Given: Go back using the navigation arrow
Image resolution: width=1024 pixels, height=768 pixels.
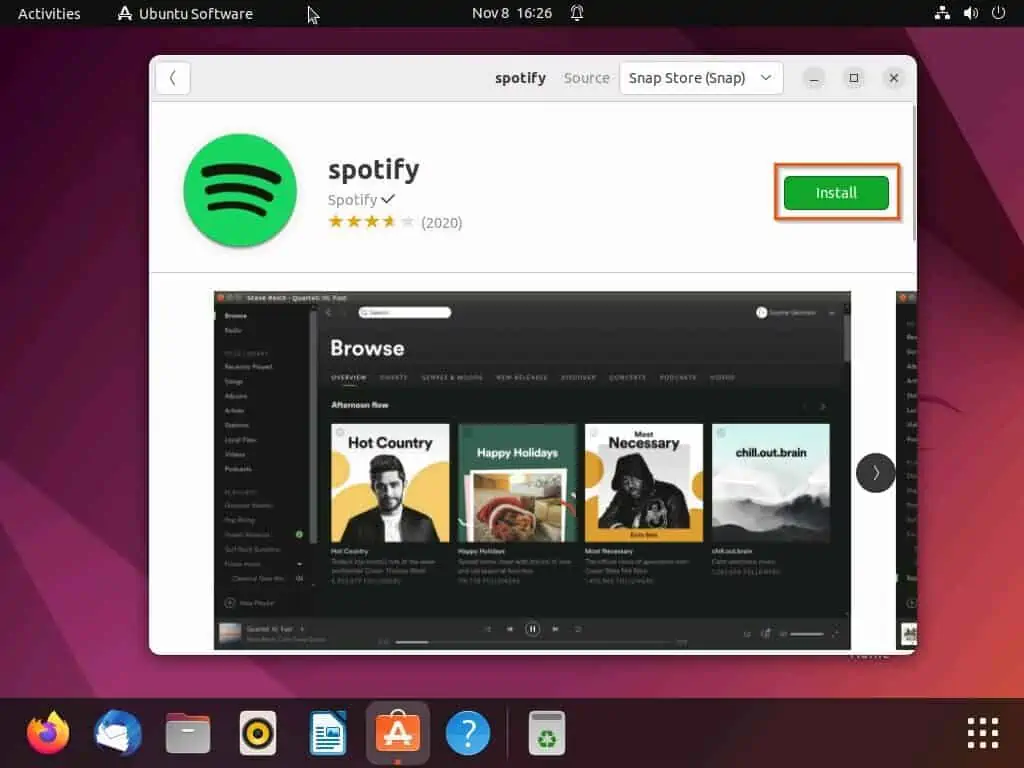Looking at the screenshot, I should tap(172, 77).
